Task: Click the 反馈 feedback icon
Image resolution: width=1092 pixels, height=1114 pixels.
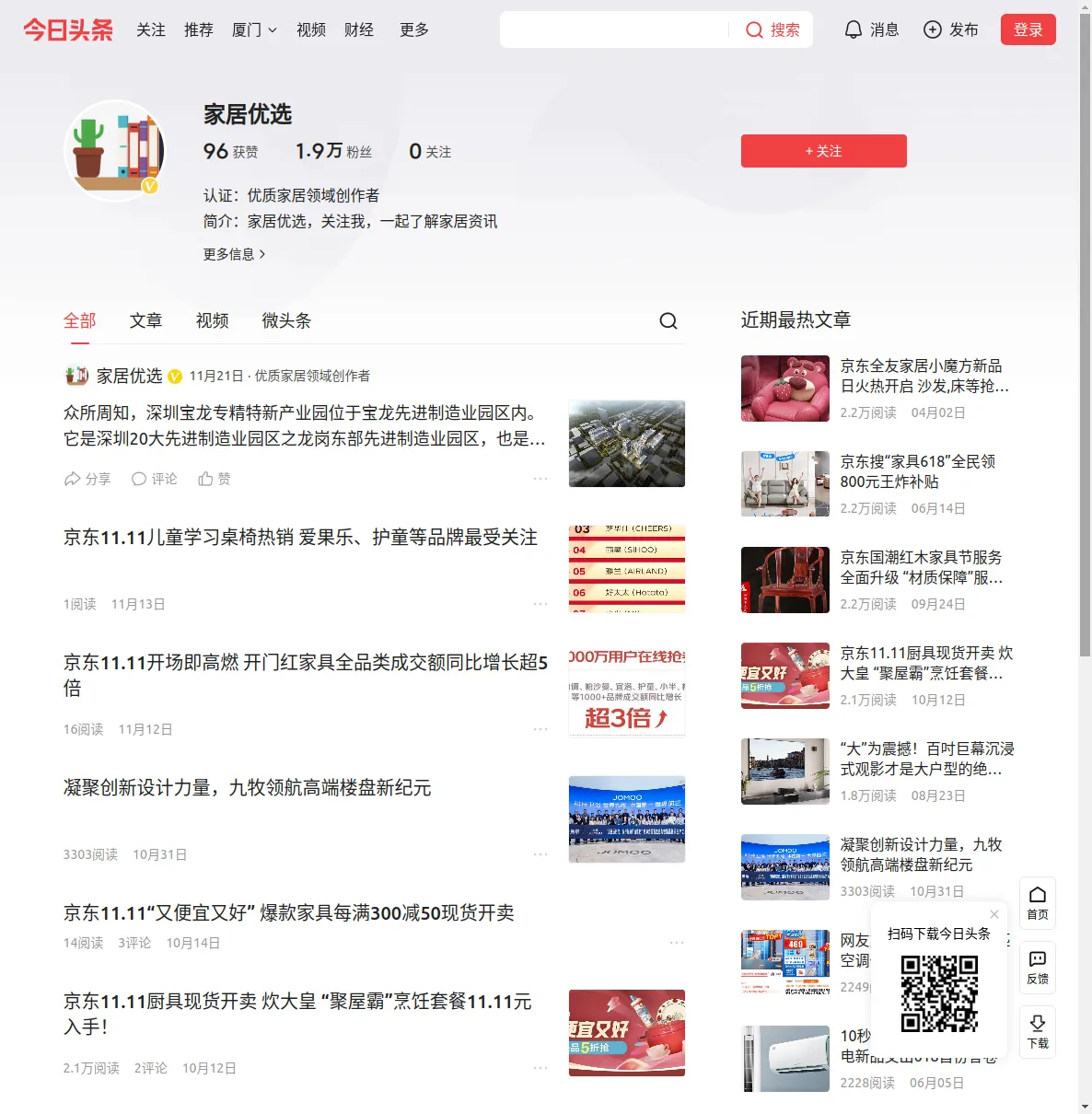Action: pos(1038,958)
